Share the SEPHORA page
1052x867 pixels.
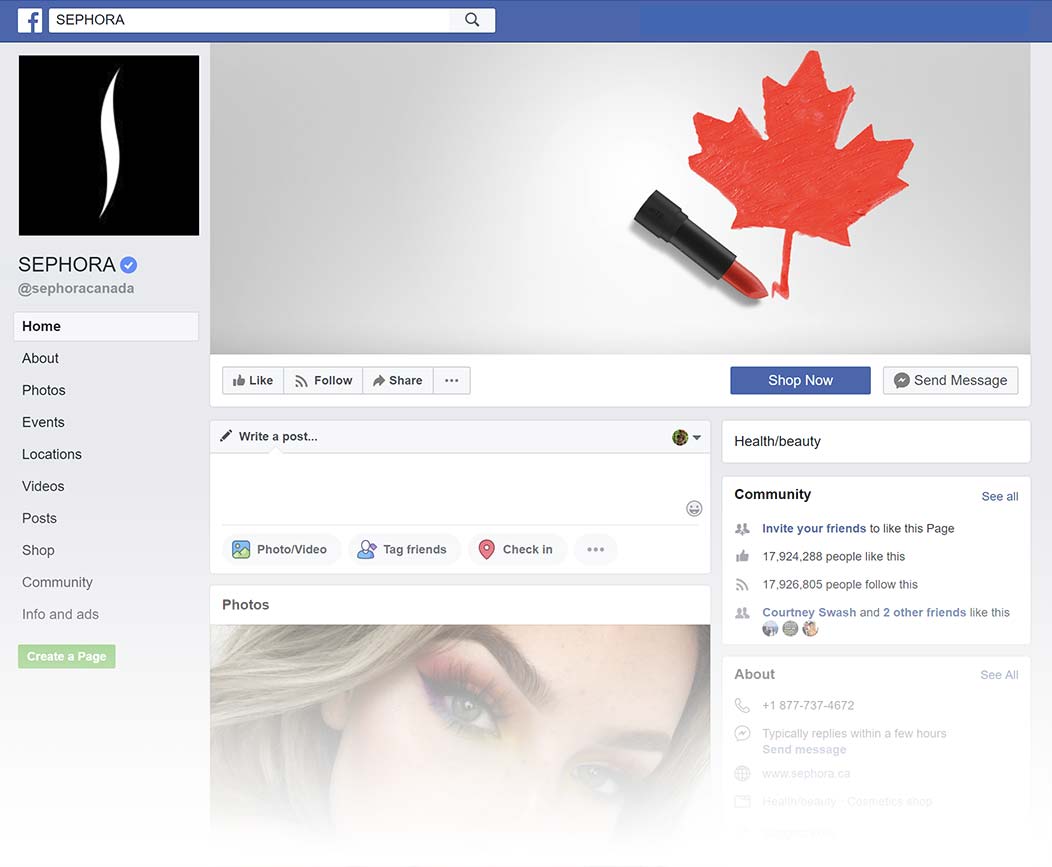tap(398, 380)
